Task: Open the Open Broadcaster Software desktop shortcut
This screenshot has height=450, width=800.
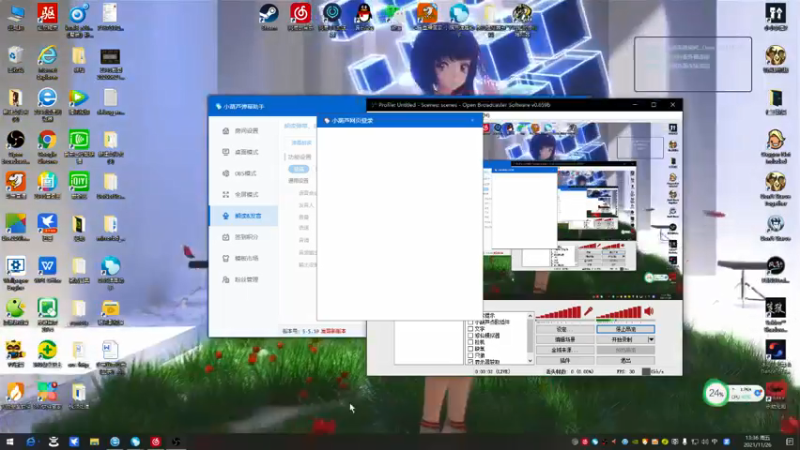Action: tap(16, 147)
